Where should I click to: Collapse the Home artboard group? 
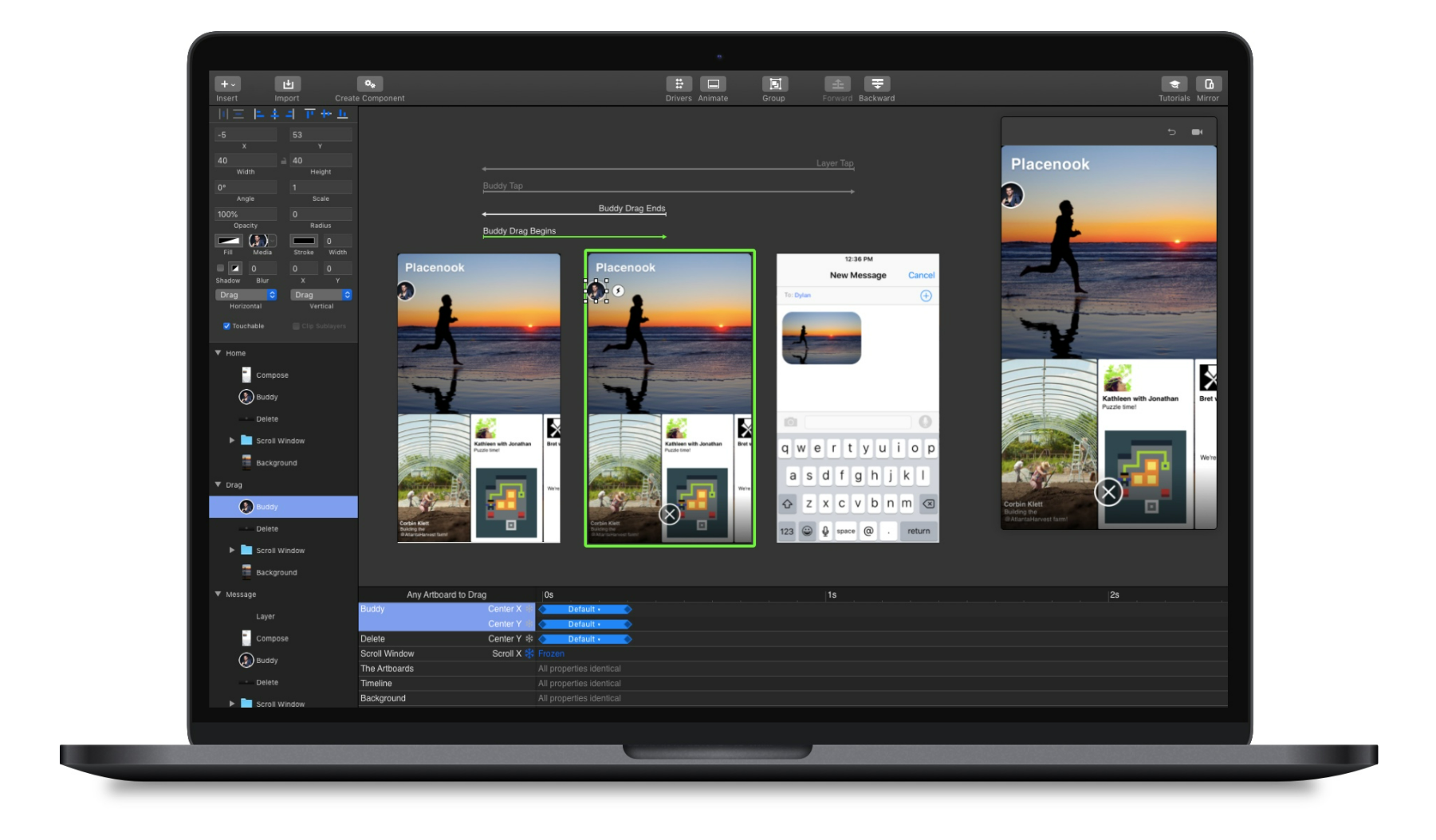click(x=218, y=353)
